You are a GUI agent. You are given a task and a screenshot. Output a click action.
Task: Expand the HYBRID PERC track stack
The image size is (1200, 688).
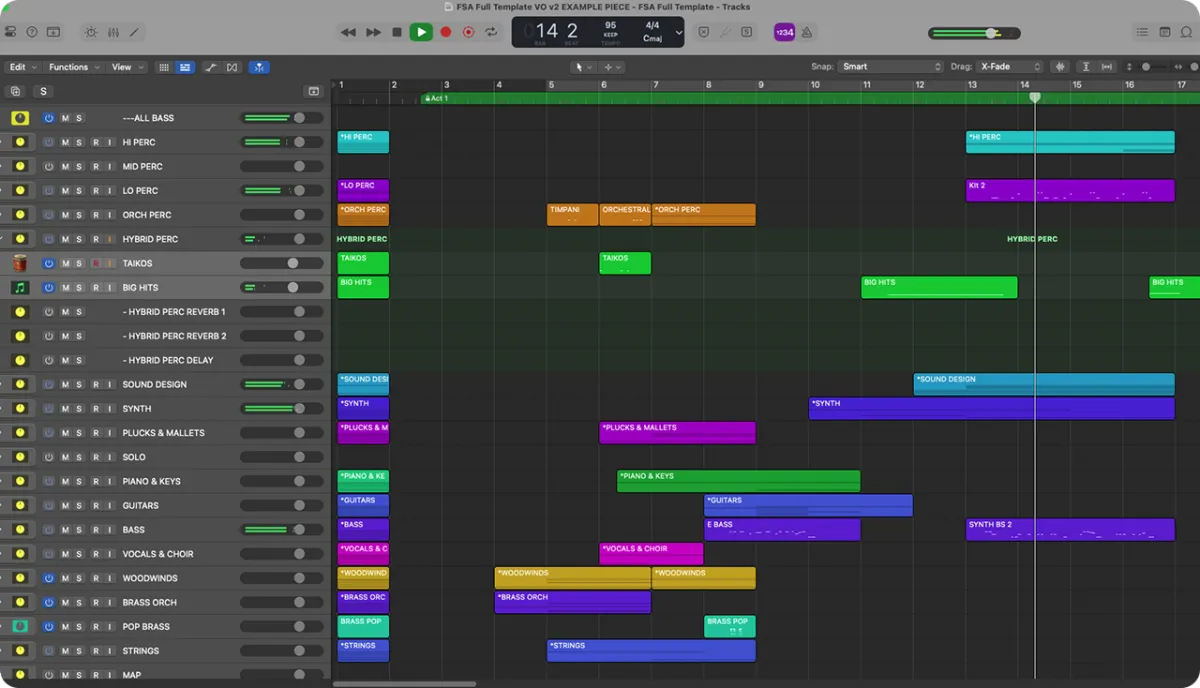3,239
